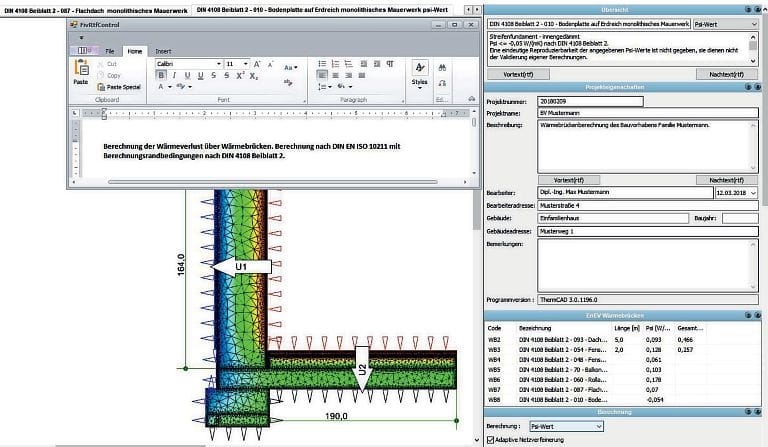Open the Calibri font name dropdown
768x447 pixels.
coord(216,63)
